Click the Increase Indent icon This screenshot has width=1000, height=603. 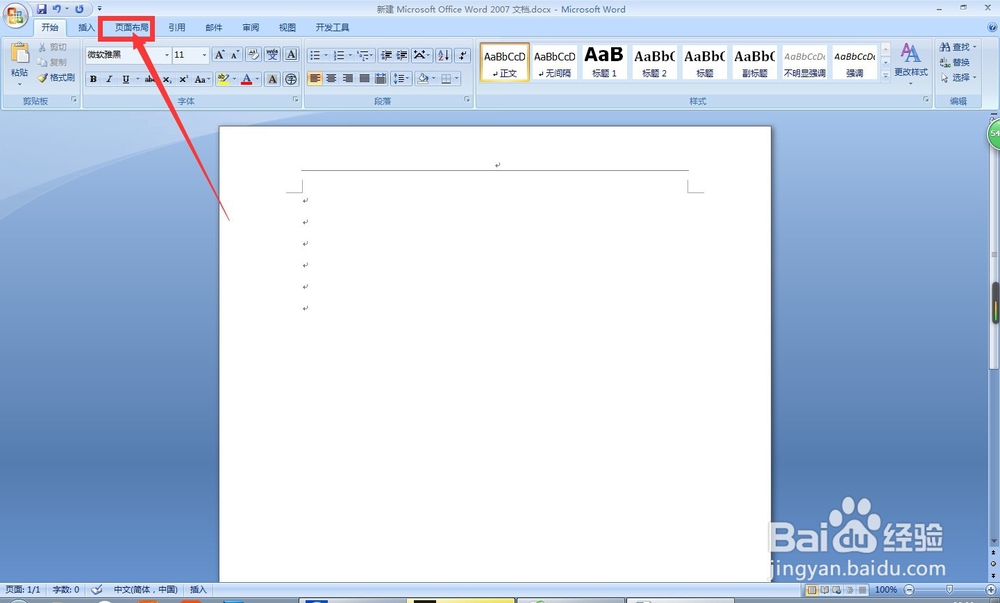click(402, 55)
